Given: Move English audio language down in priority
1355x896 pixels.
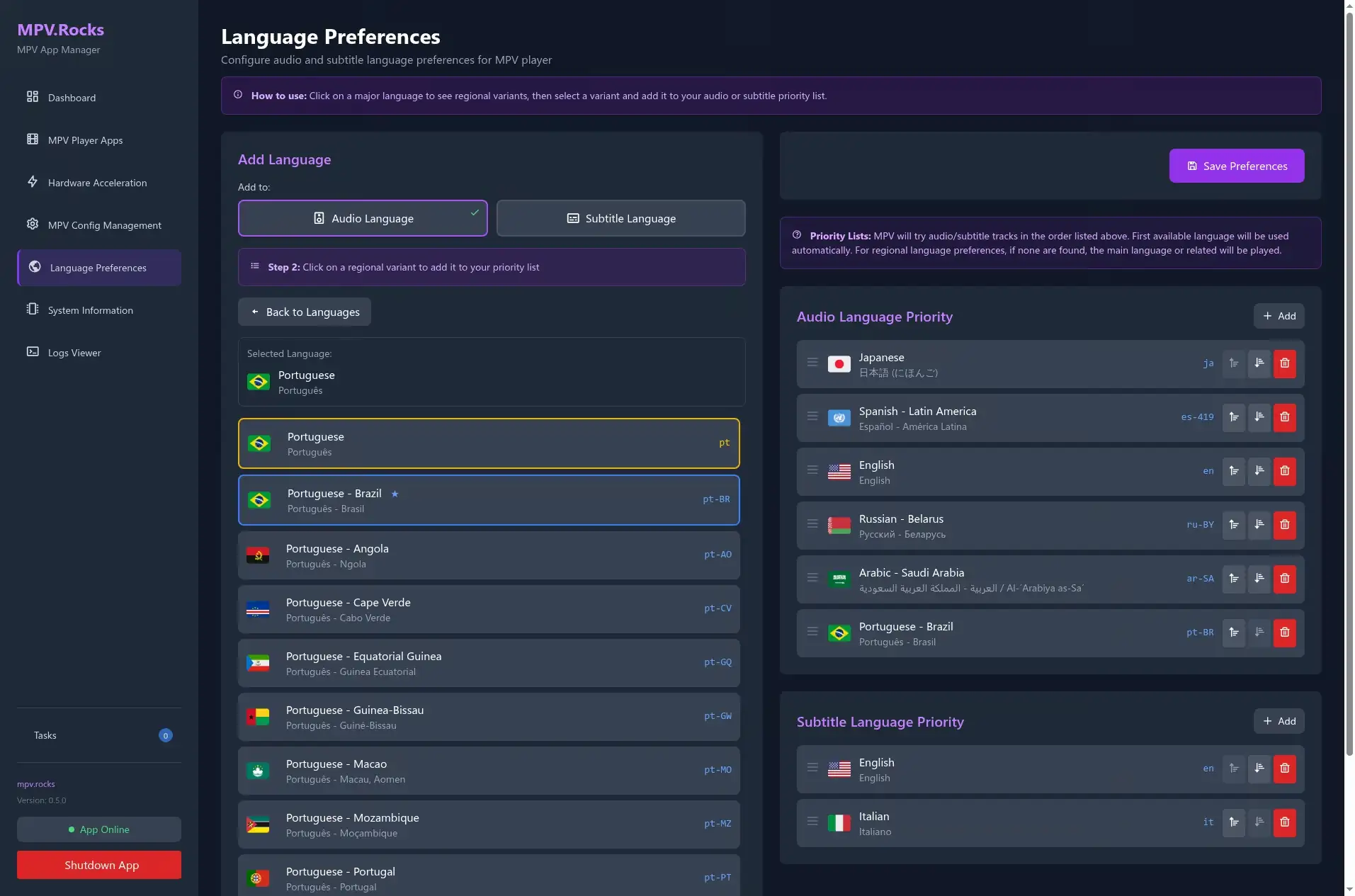Looking at the screenshot, I should (x=1259, y=471).
